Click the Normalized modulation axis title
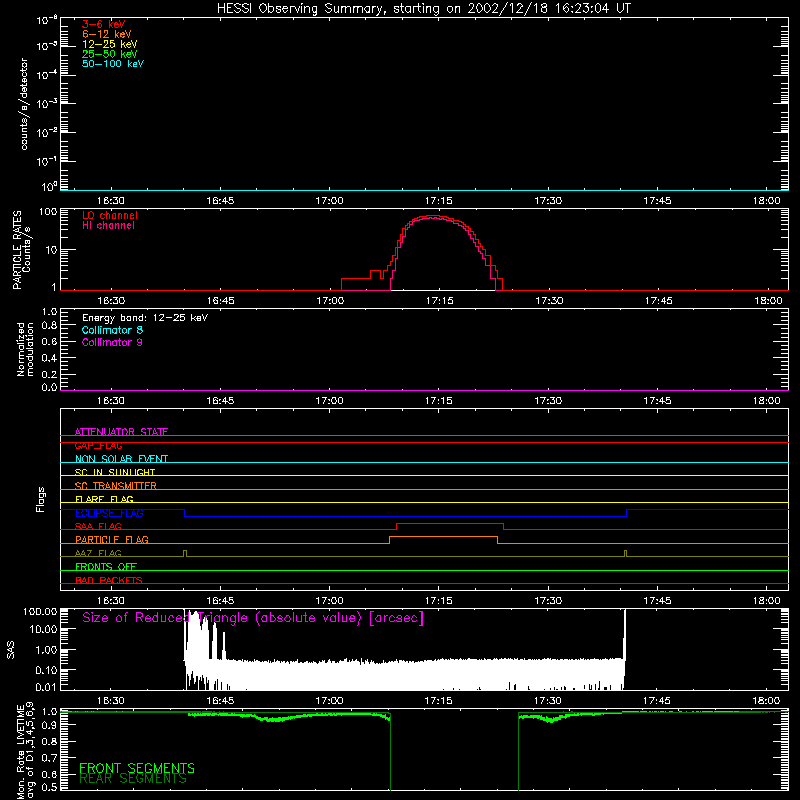This screenshot has height=800, width=800. click(x=25, y=349)
